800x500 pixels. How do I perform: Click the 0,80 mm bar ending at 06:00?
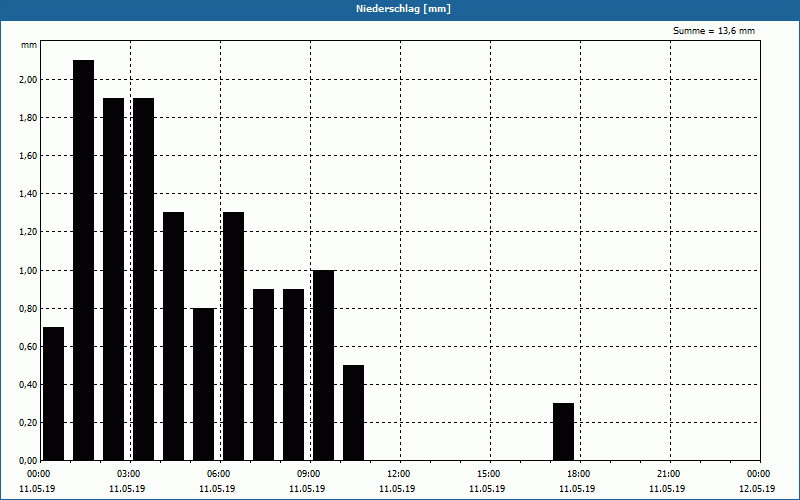[204, 384]
